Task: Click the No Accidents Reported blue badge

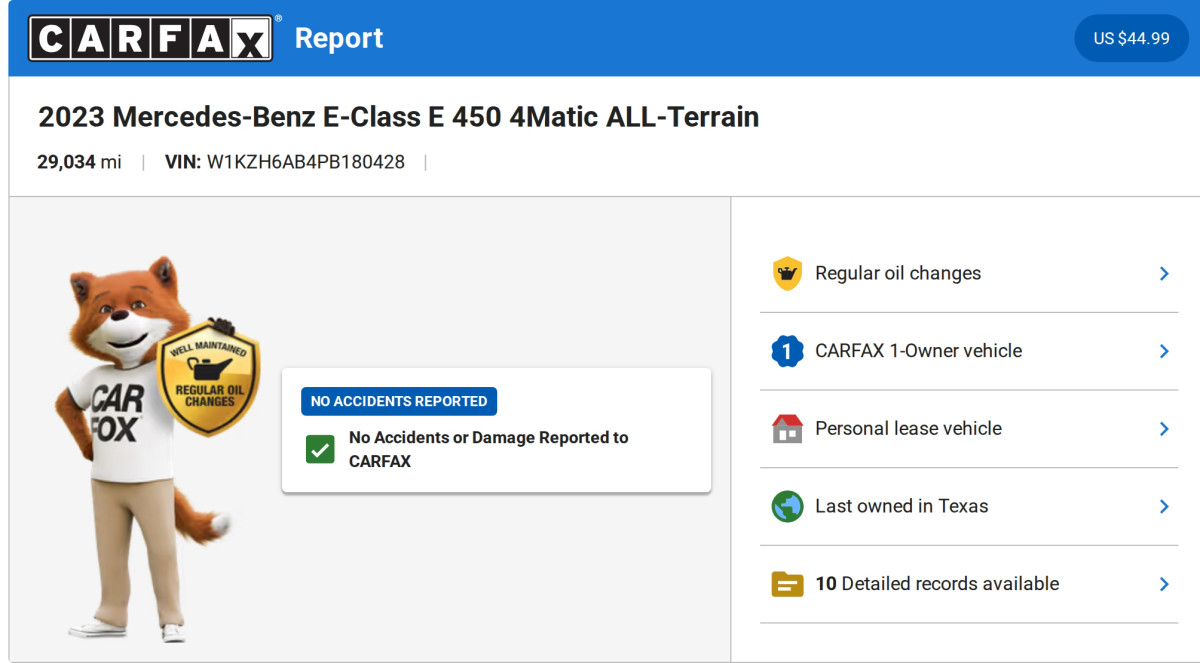Action: pyautogui.click(x=398, y=401)
